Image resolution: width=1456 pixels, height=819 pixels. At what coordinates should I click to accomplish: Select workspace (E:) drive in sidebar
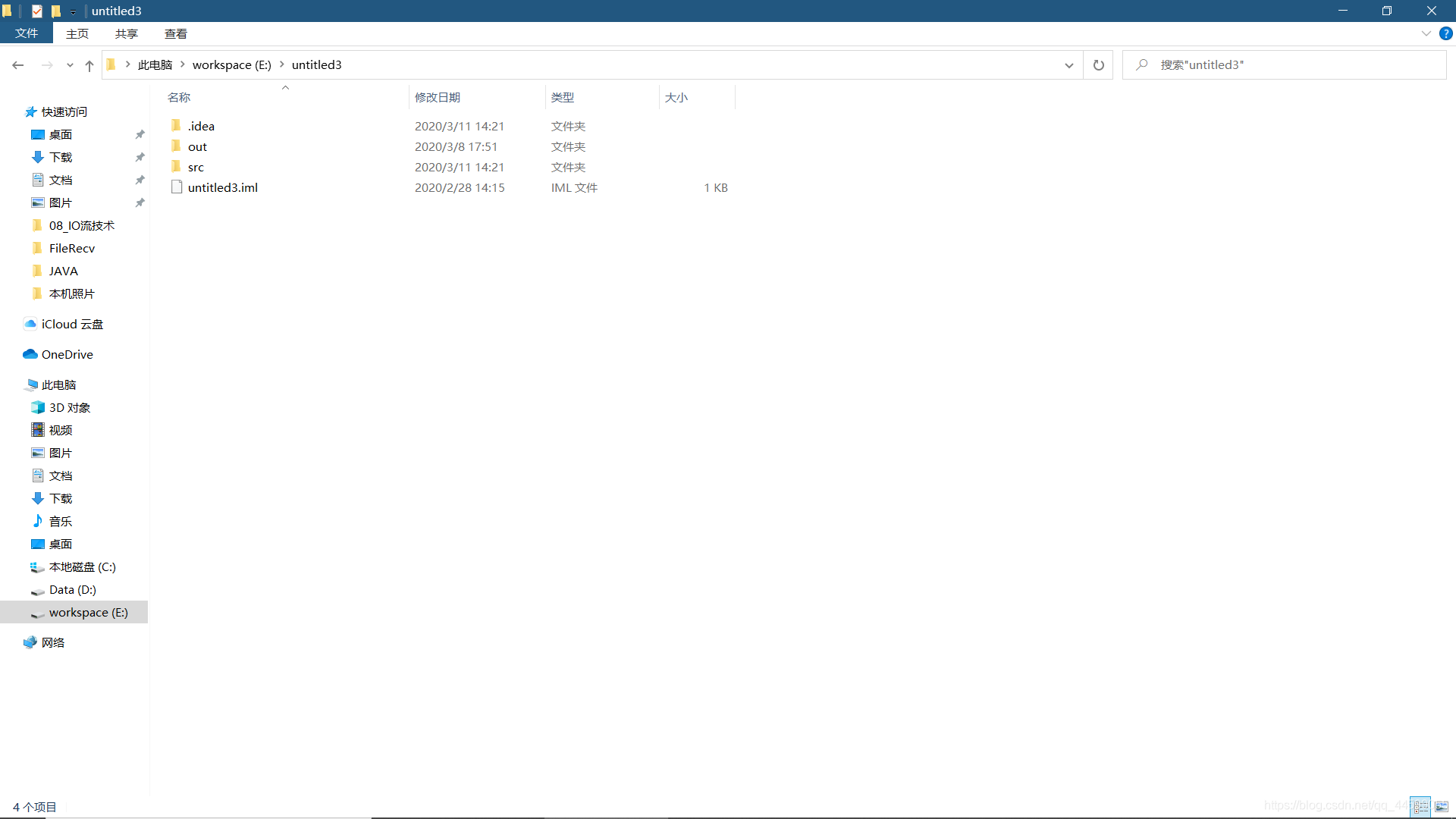click(x=74, y=612)
